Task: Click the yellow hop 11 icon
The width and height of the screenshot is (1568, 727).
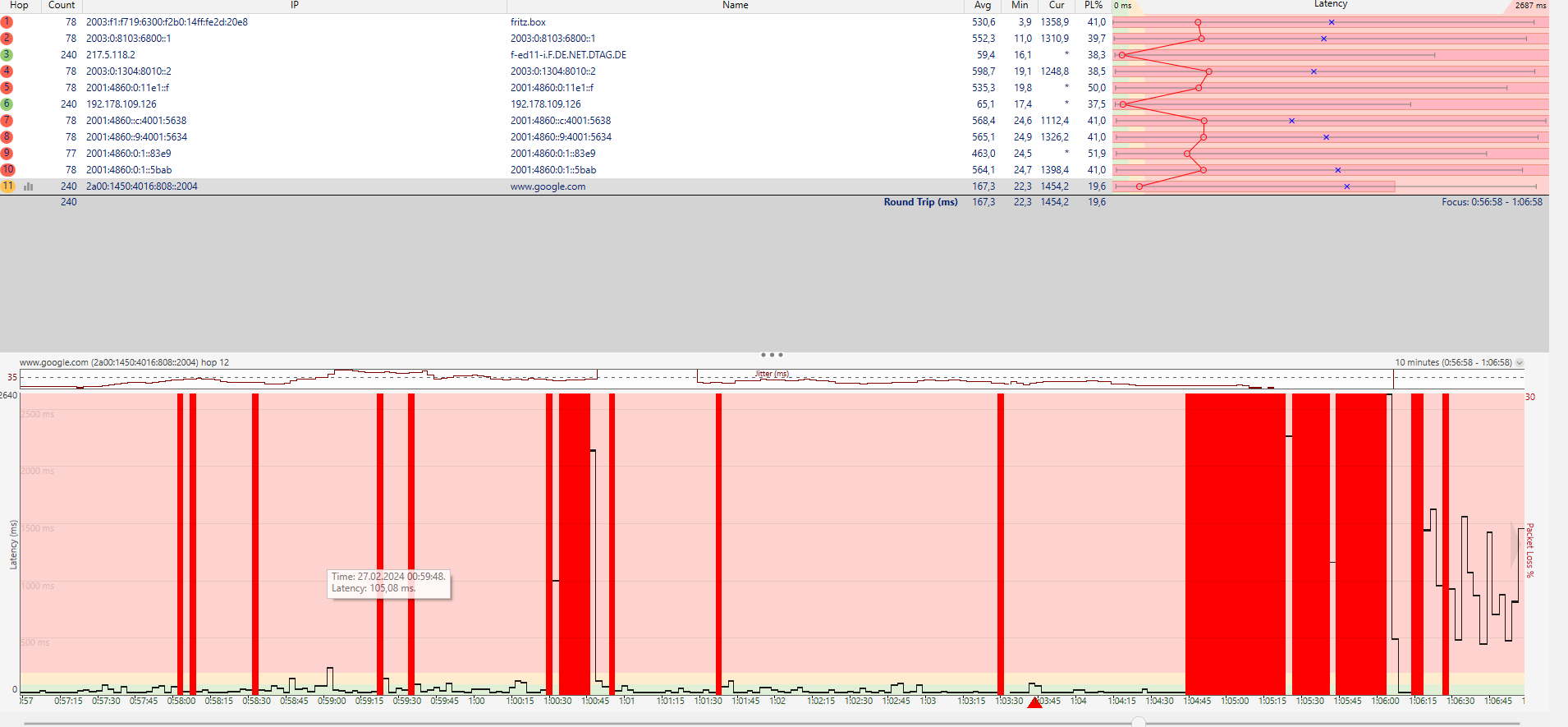Action: 7,186
